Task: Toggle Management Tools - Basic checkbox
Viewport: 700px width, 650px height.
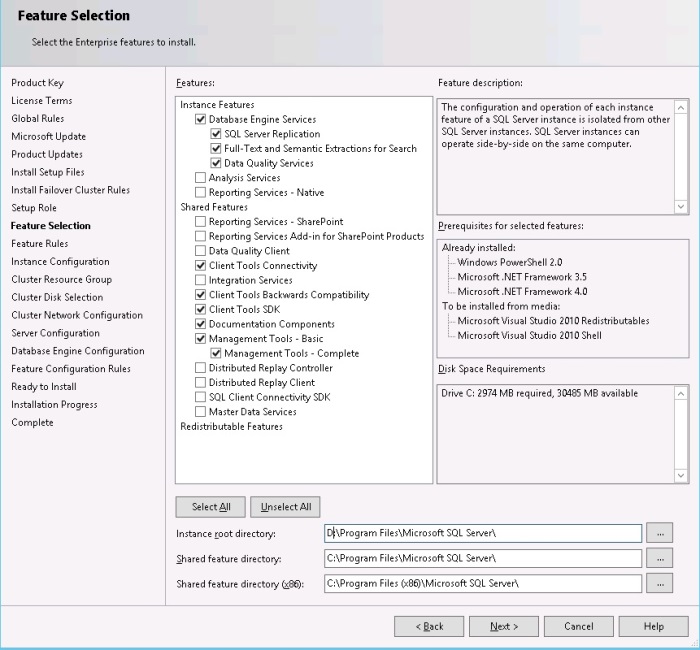Action: (x=200, y=339)
